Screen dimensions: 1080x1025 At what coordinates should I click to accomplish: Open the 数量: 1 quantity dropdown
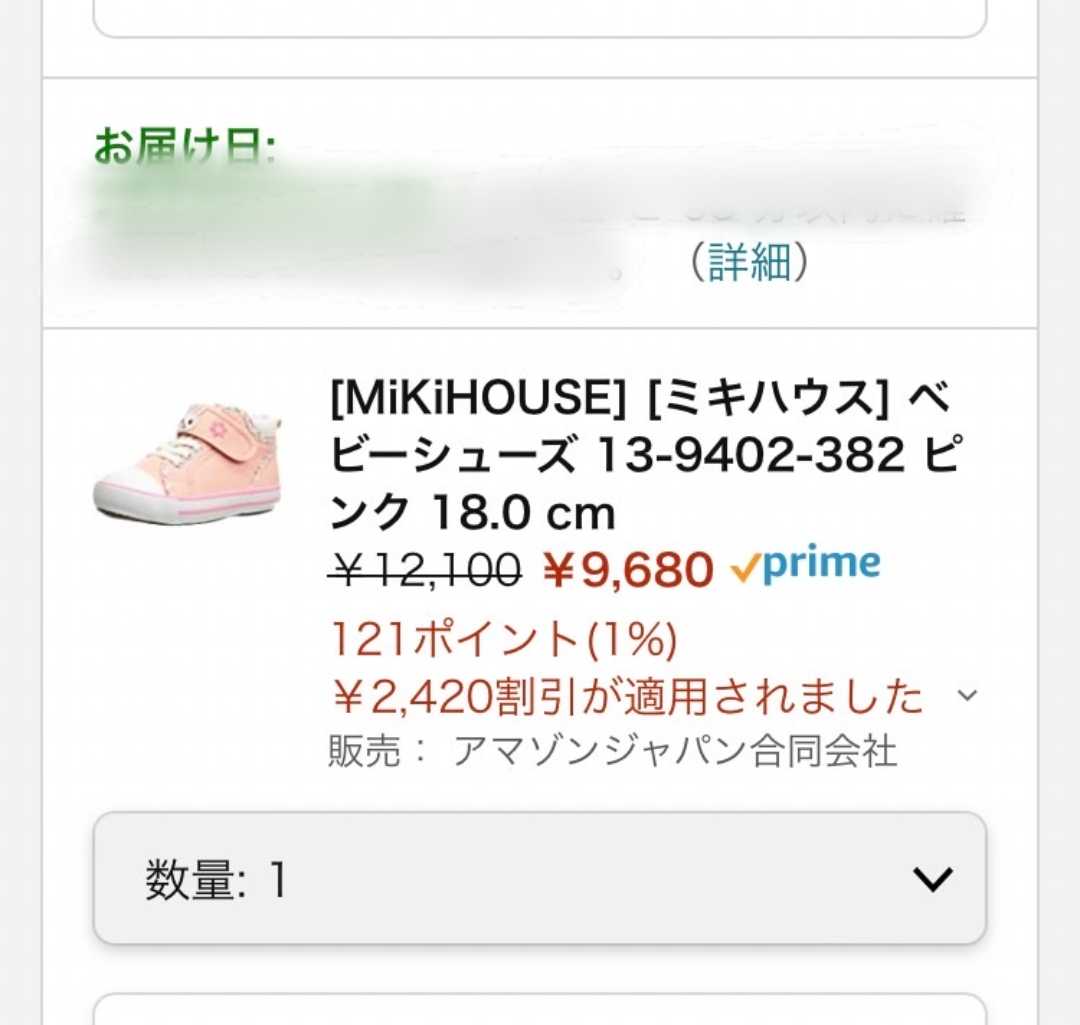tap(540, 879)
